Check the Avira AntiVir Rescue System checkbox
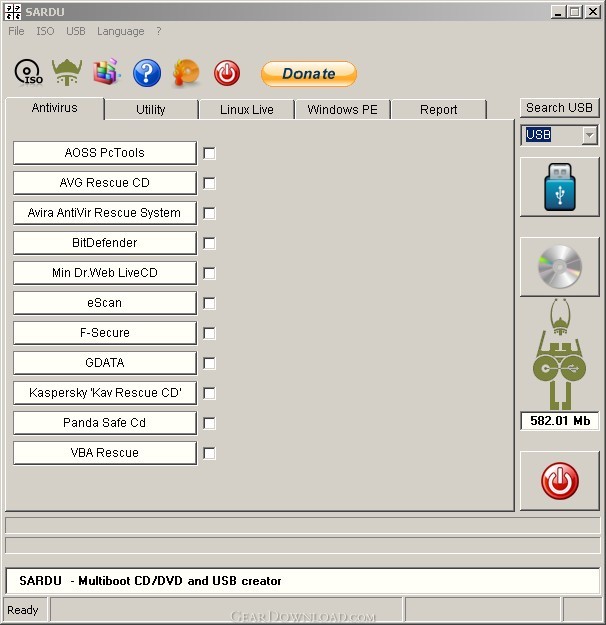 pos(209,213)
